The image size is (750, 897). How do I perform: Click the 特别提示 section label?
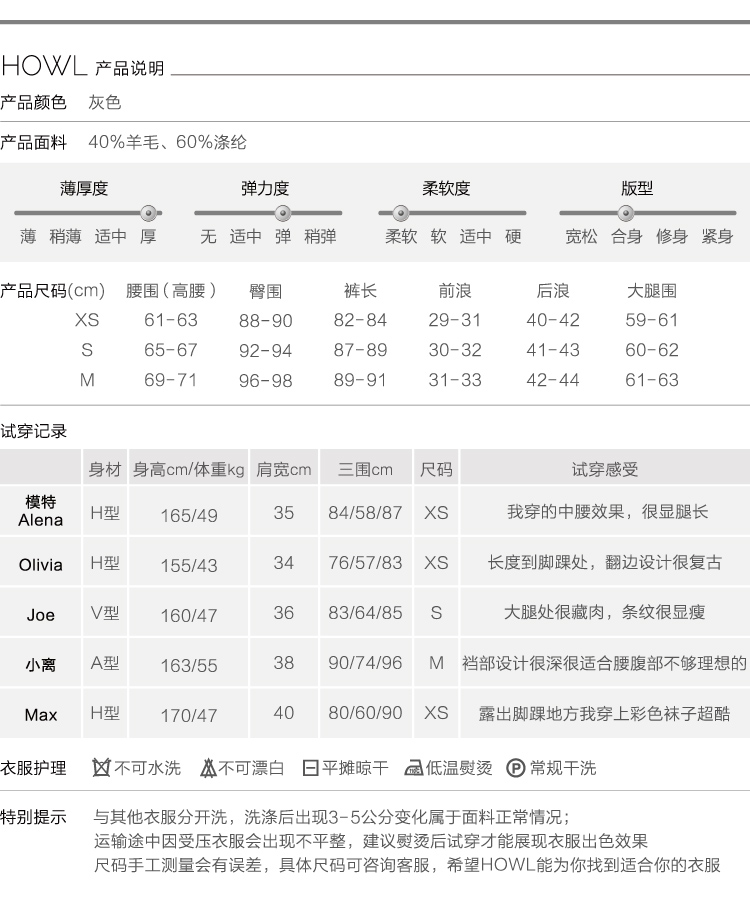pos(34,817)
